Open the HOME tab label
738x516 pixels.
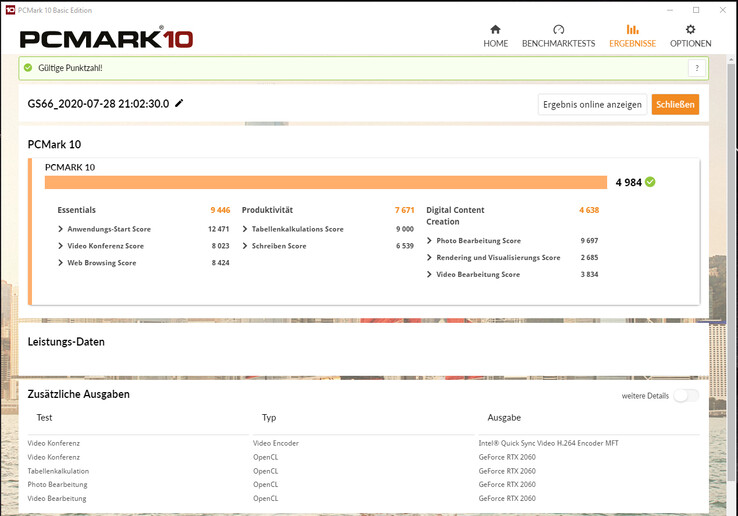[x=495, y=43]
